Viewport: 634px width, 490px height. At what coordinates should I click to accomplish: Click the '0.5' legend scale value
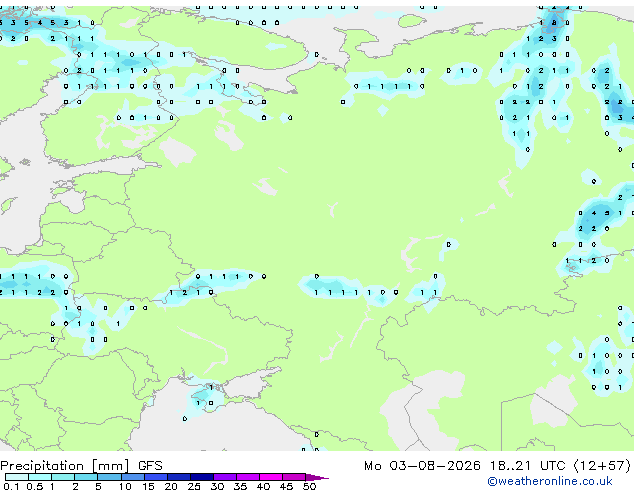[35, 486]
